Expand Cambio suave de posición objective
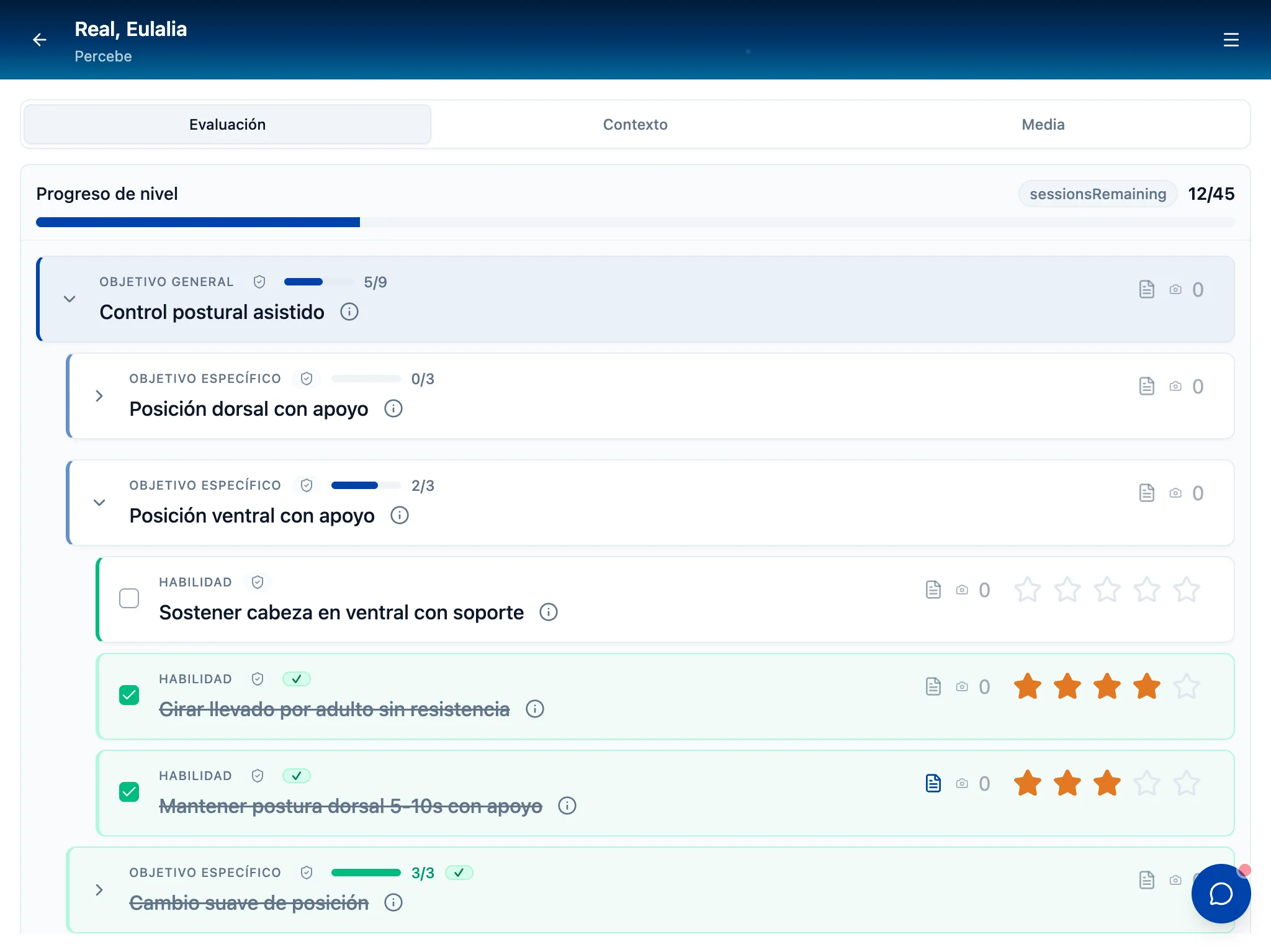Image resolution: width=1271 pixels, height=952 pixels. pos(99,890)
